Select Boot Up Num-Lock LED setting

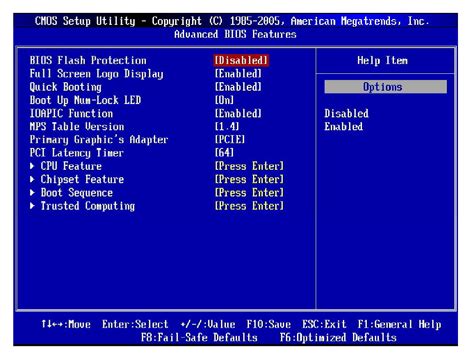point(85,100)
